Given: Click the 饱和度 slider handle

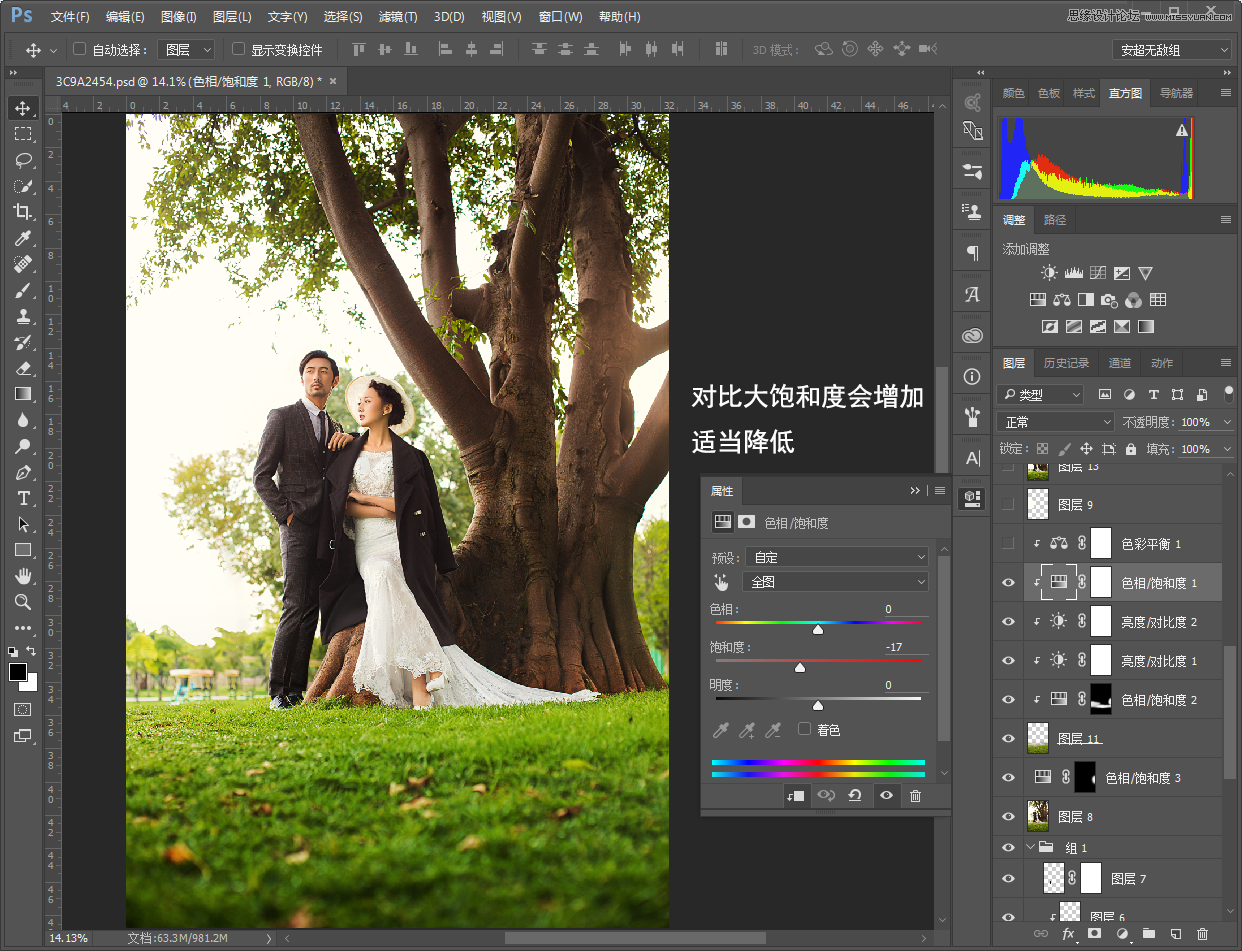Looking at the screenshot, I should click(799, 667).
